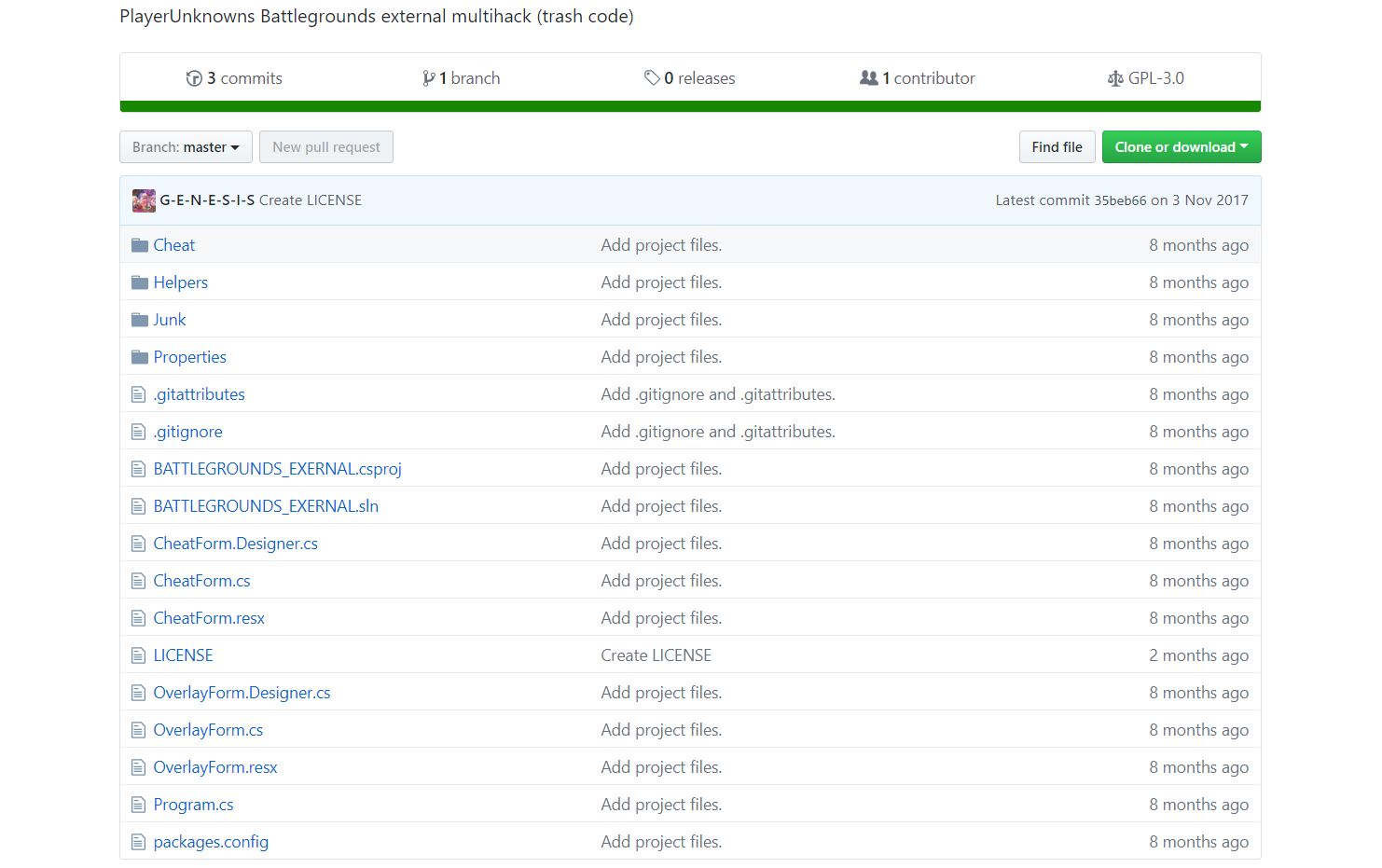Click the contributors people icon
Image resolution: width=1382 pixels, height=868 pixels.
868,78
